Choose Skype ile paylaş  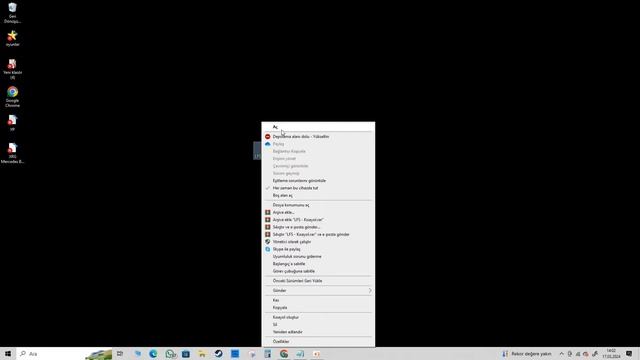318,249
